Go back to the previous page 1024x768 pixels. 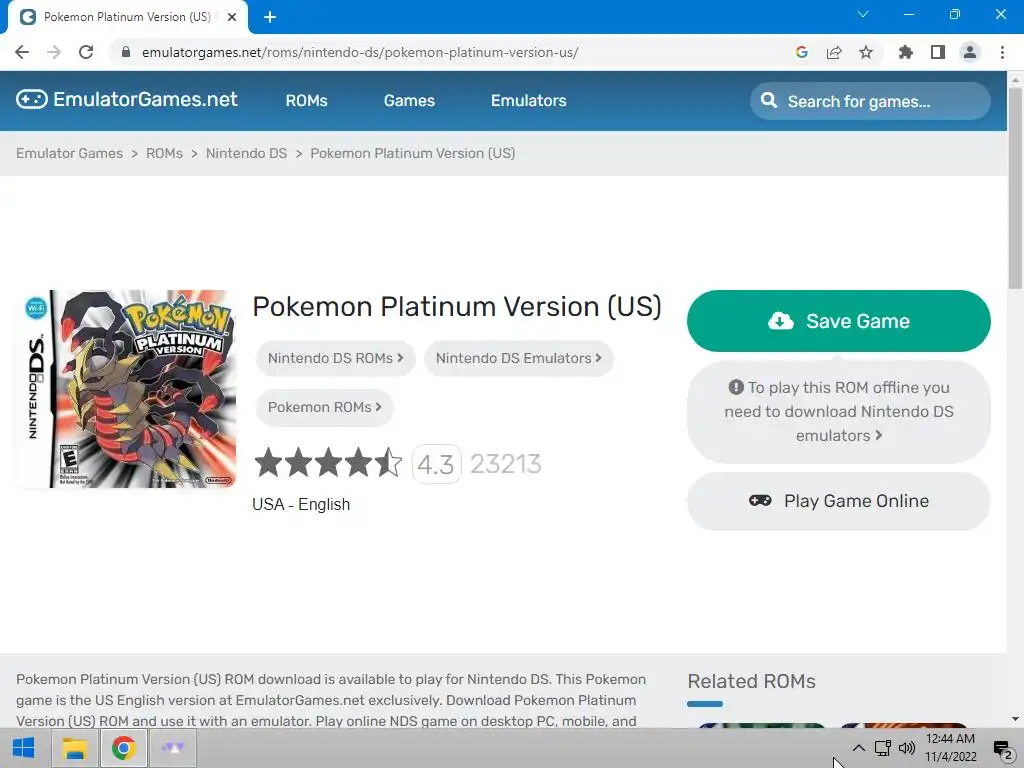[x=22, y=52]
